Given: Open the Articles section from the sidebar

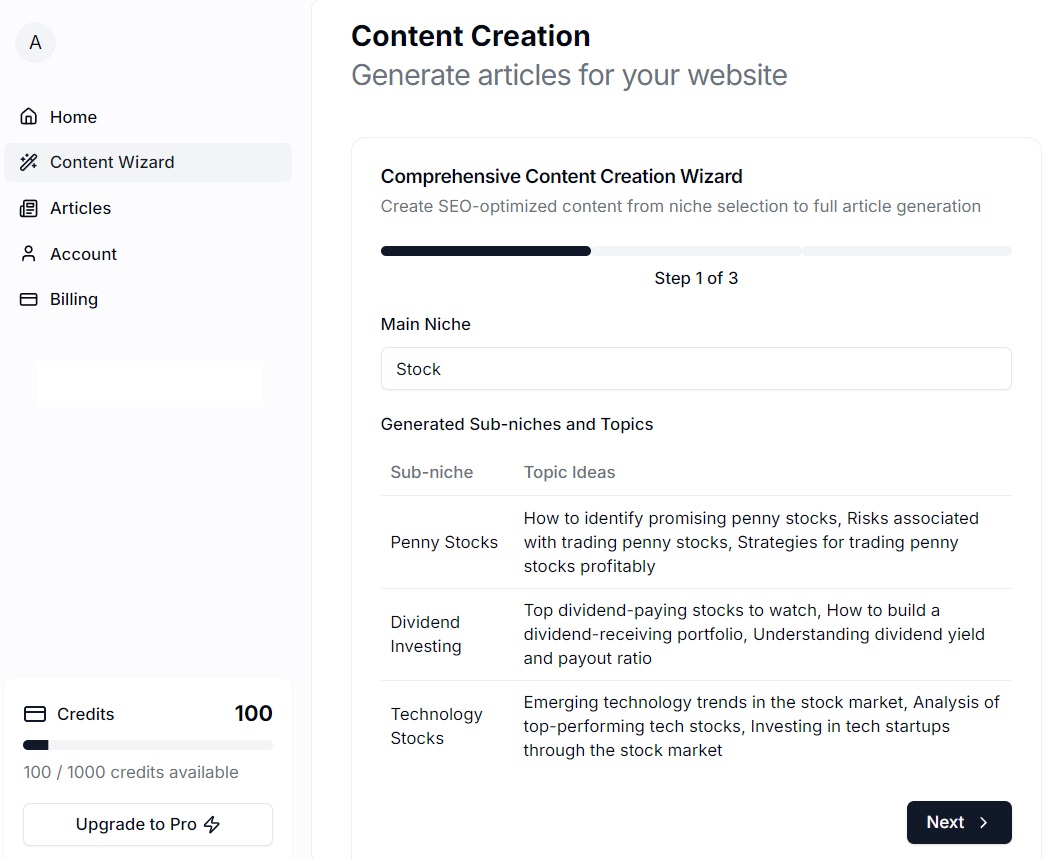Looking at the screenshot, I should pos(80,208).
